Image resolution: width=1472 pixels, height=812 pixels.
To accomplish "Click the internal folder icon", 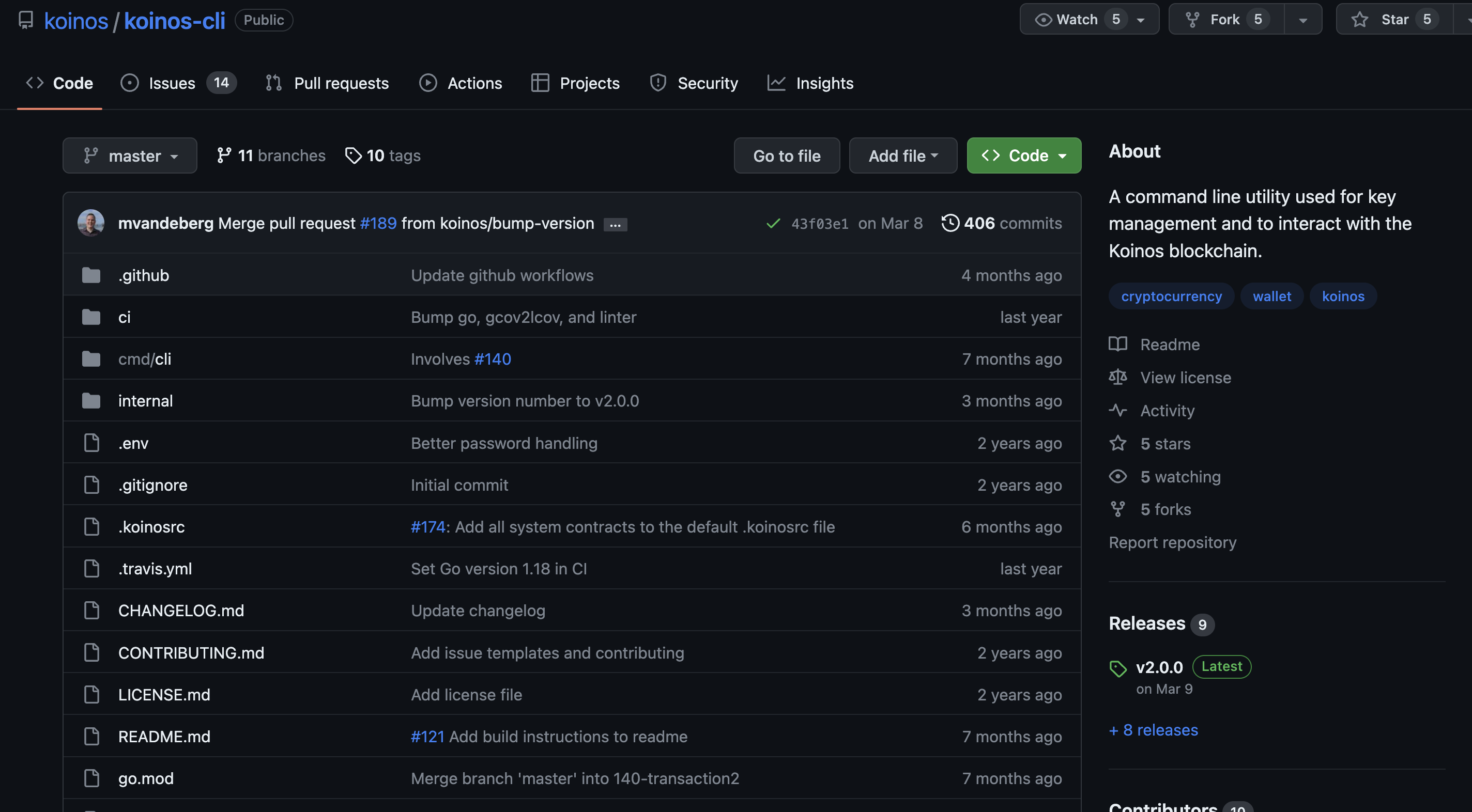I will [x=91, y=401].
